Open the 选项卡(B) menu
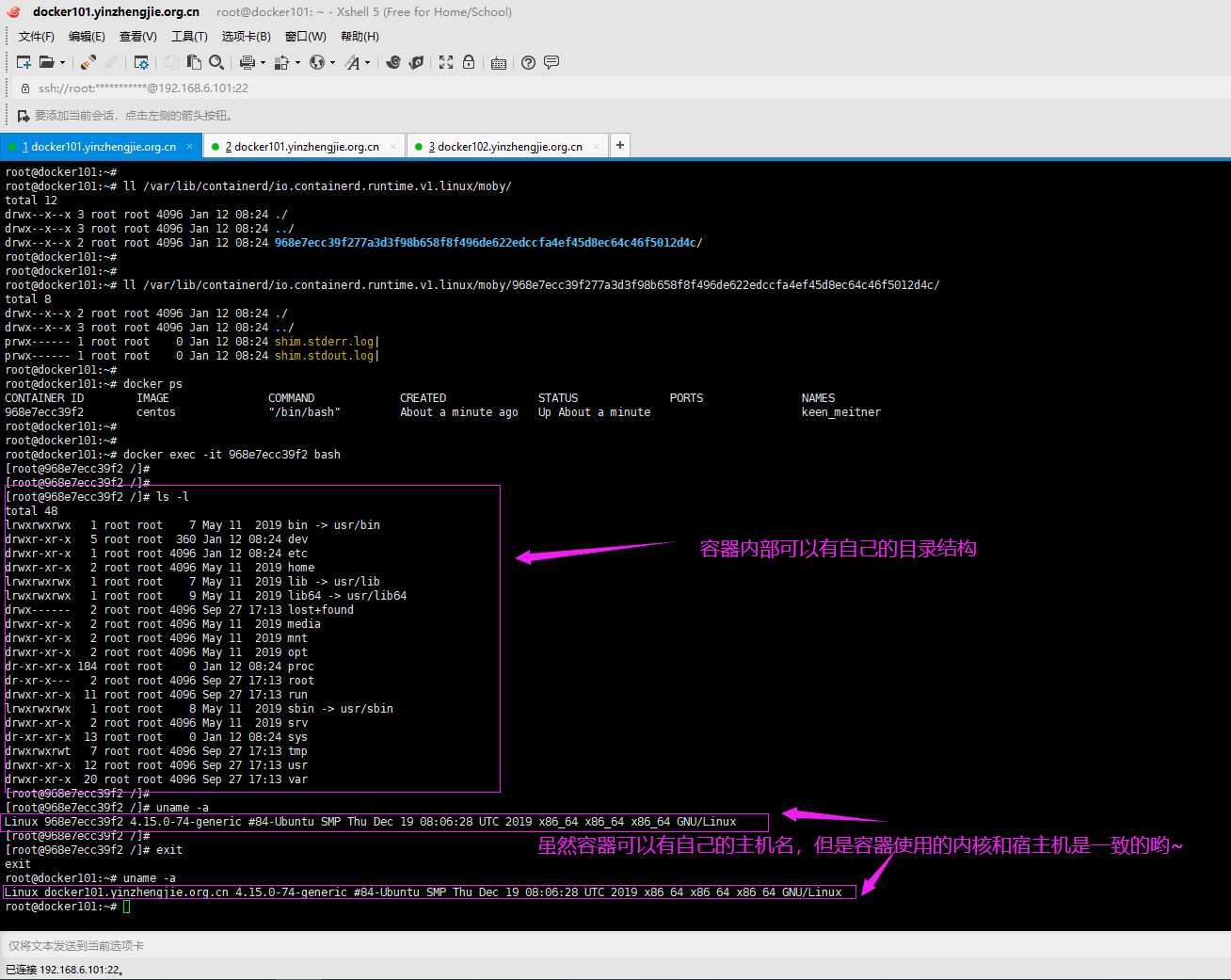 (246, 37)
